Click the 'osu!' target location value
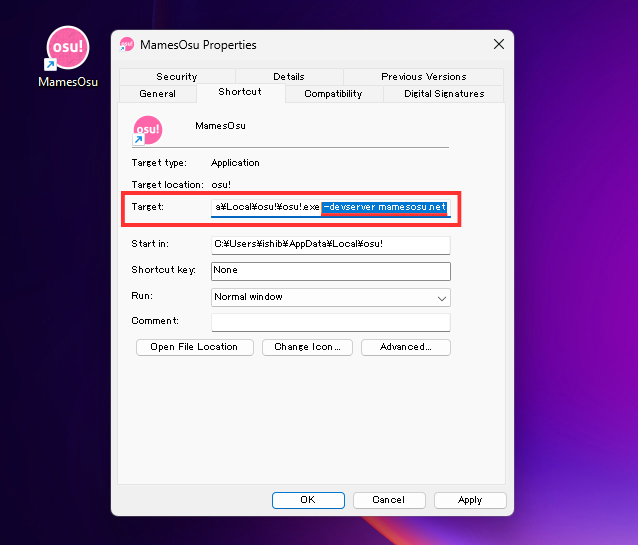Image resolution: width=638 pixels, height=545 pixels. point(221,185)
